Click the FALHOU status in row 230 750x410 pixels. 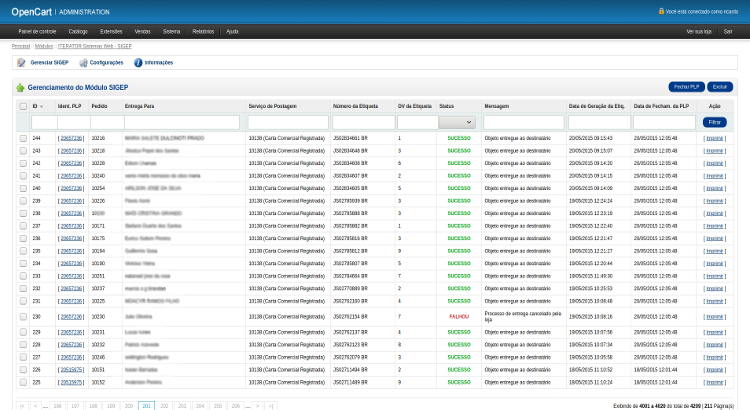point(459,317)
